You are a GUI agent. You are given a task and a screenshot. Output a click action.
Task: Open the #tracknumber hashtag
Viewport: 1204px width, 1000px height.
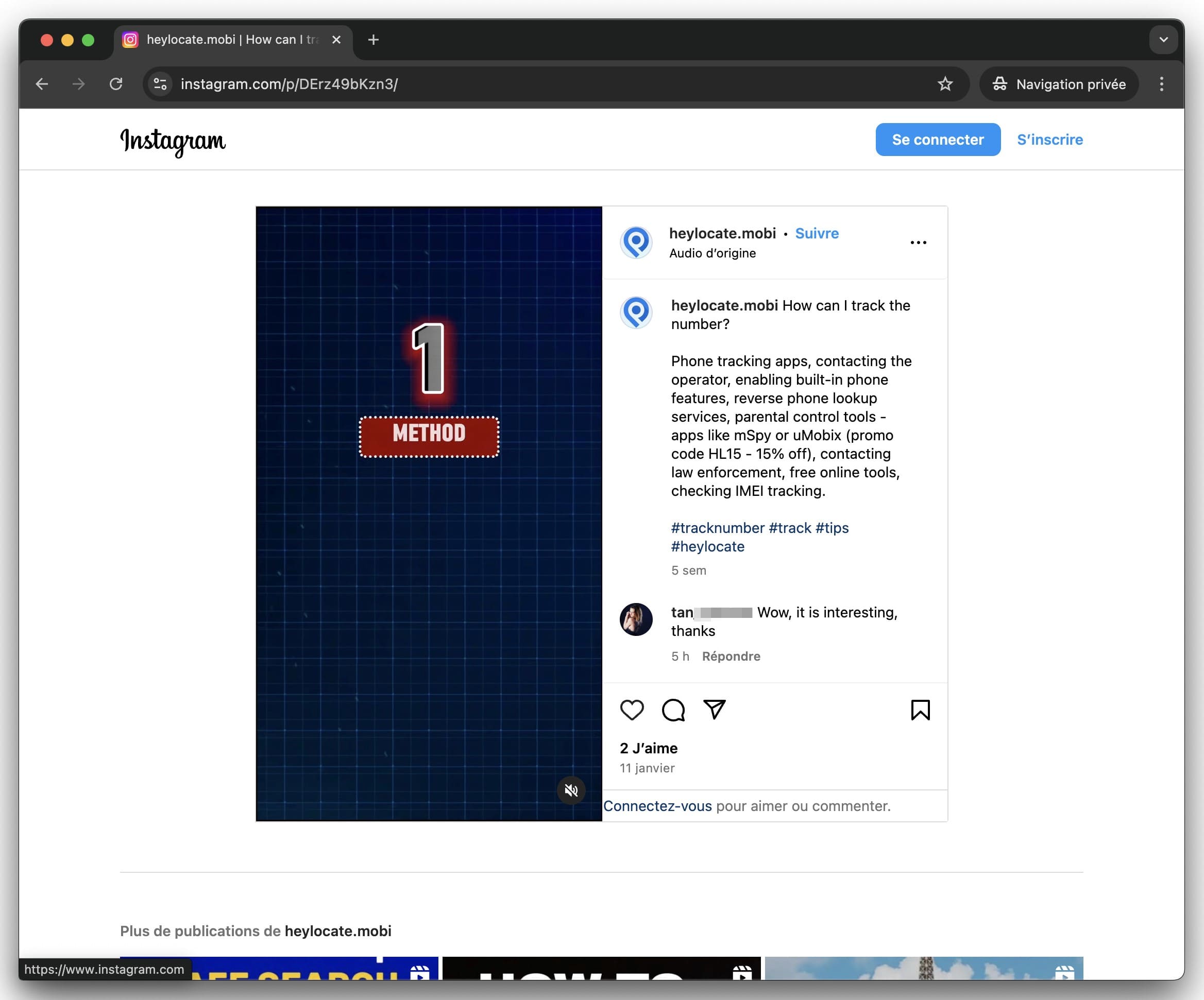coord(717,528)
